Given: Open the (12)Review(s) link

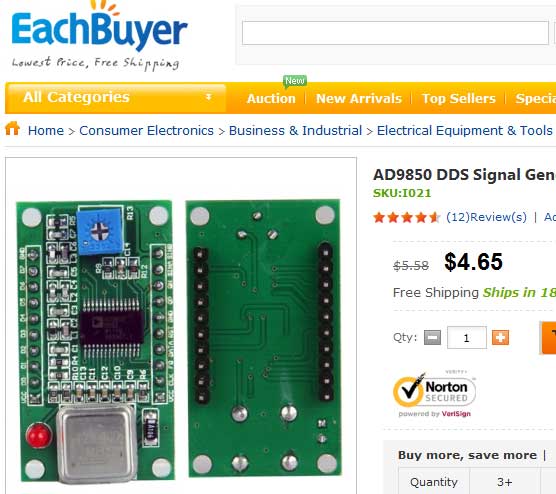Looking at the screenshot, I should (x=486, y=217).
